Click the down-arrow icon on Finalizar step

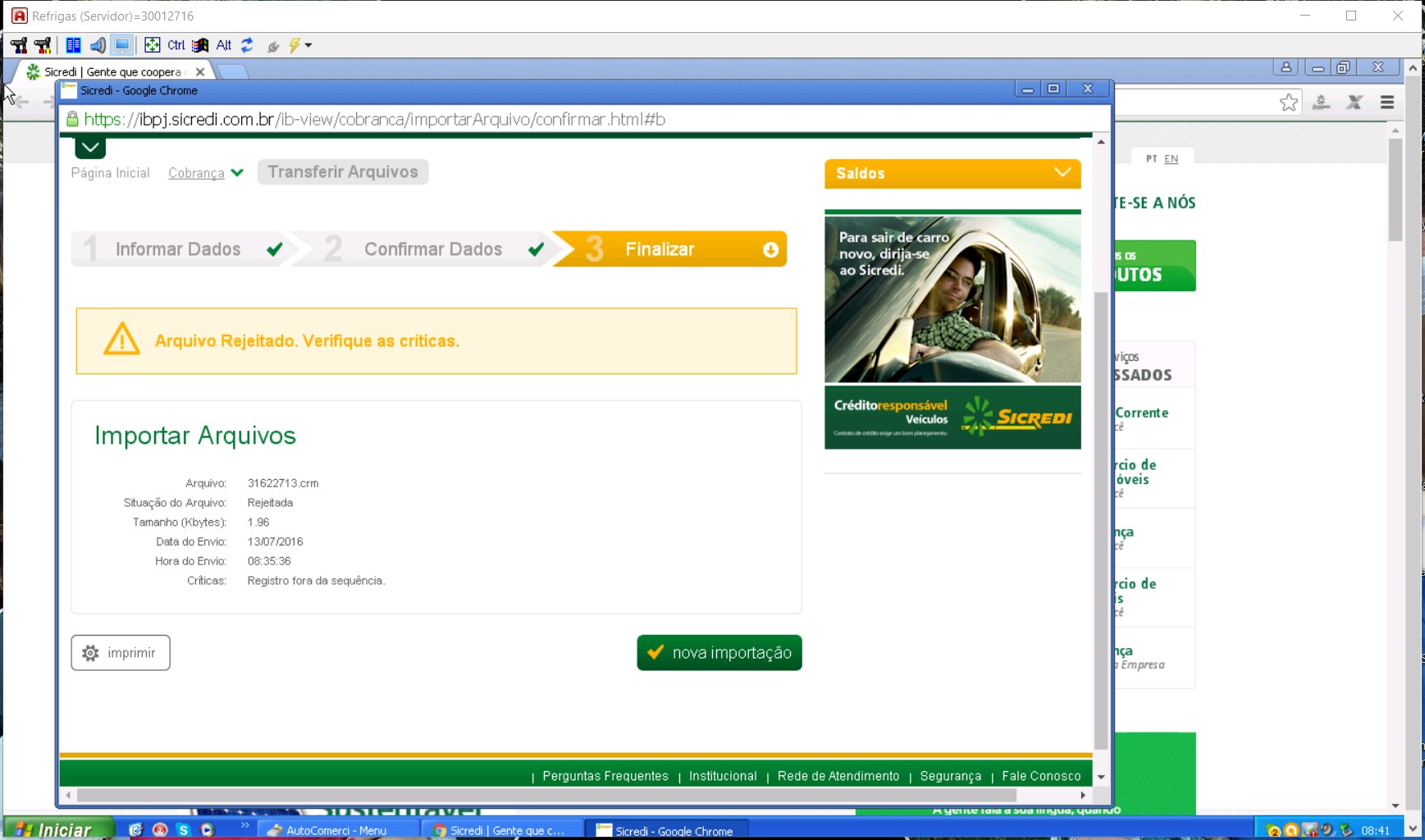pyautogui.click(x=770, y=250)
